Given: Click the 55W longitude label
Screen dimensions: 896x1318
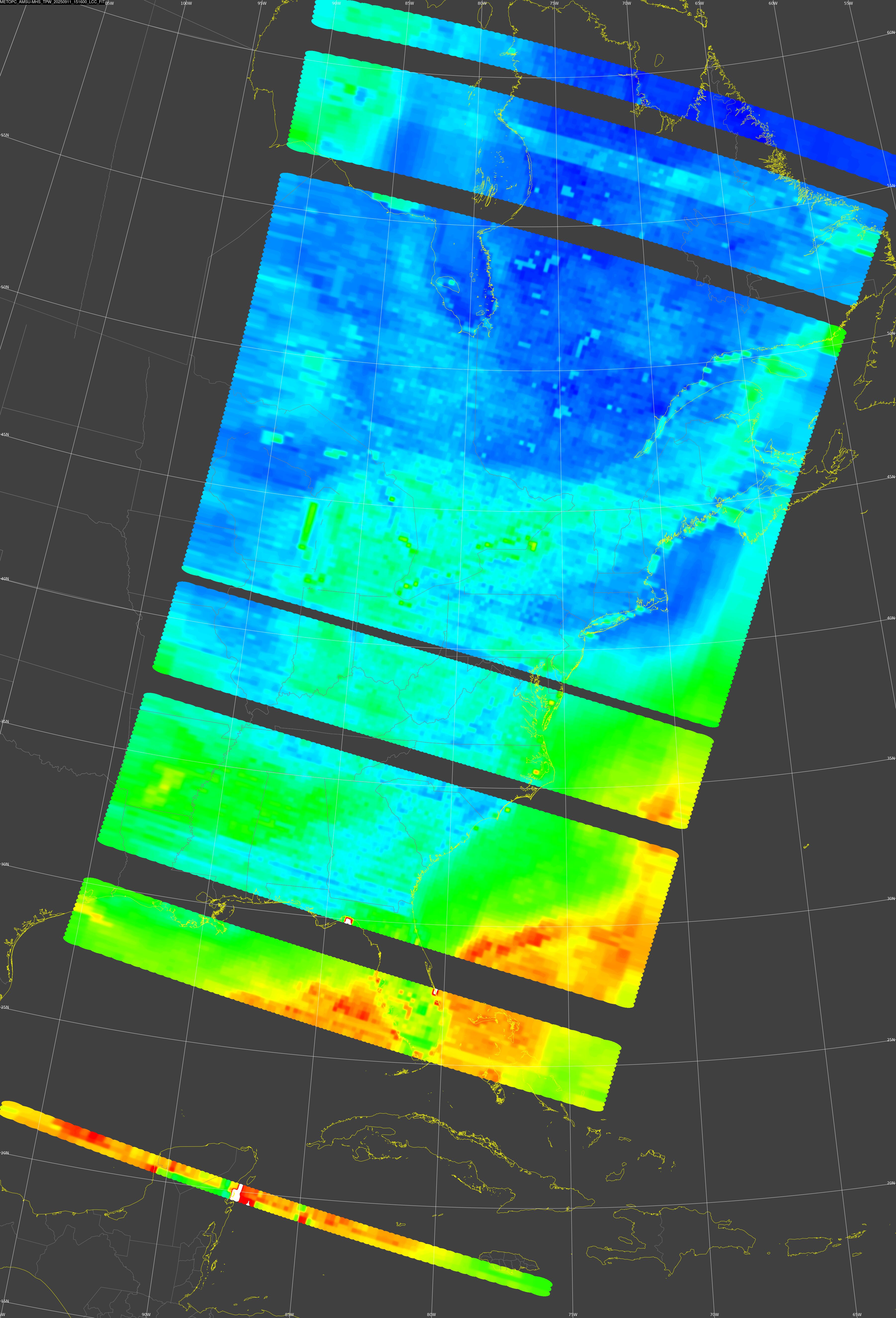Looking at the screenshot, I should click(848, 3).
